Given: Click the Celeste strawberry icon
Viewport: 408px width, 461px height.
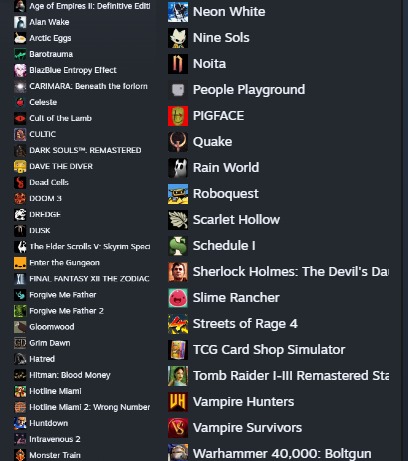Looking at the screenshot, I should click(20, 102).
